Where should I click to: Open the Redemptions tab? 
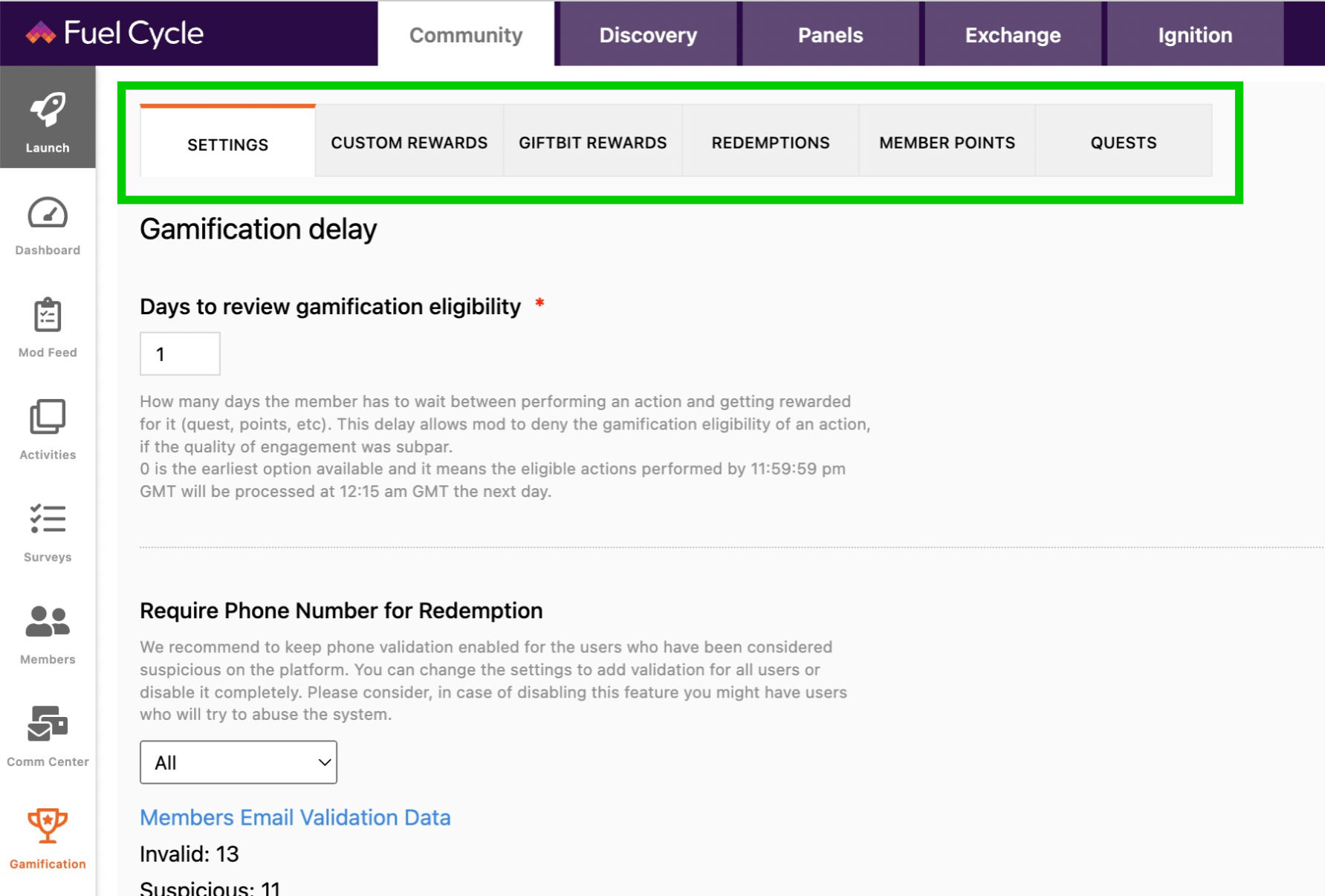click(771, 142)
